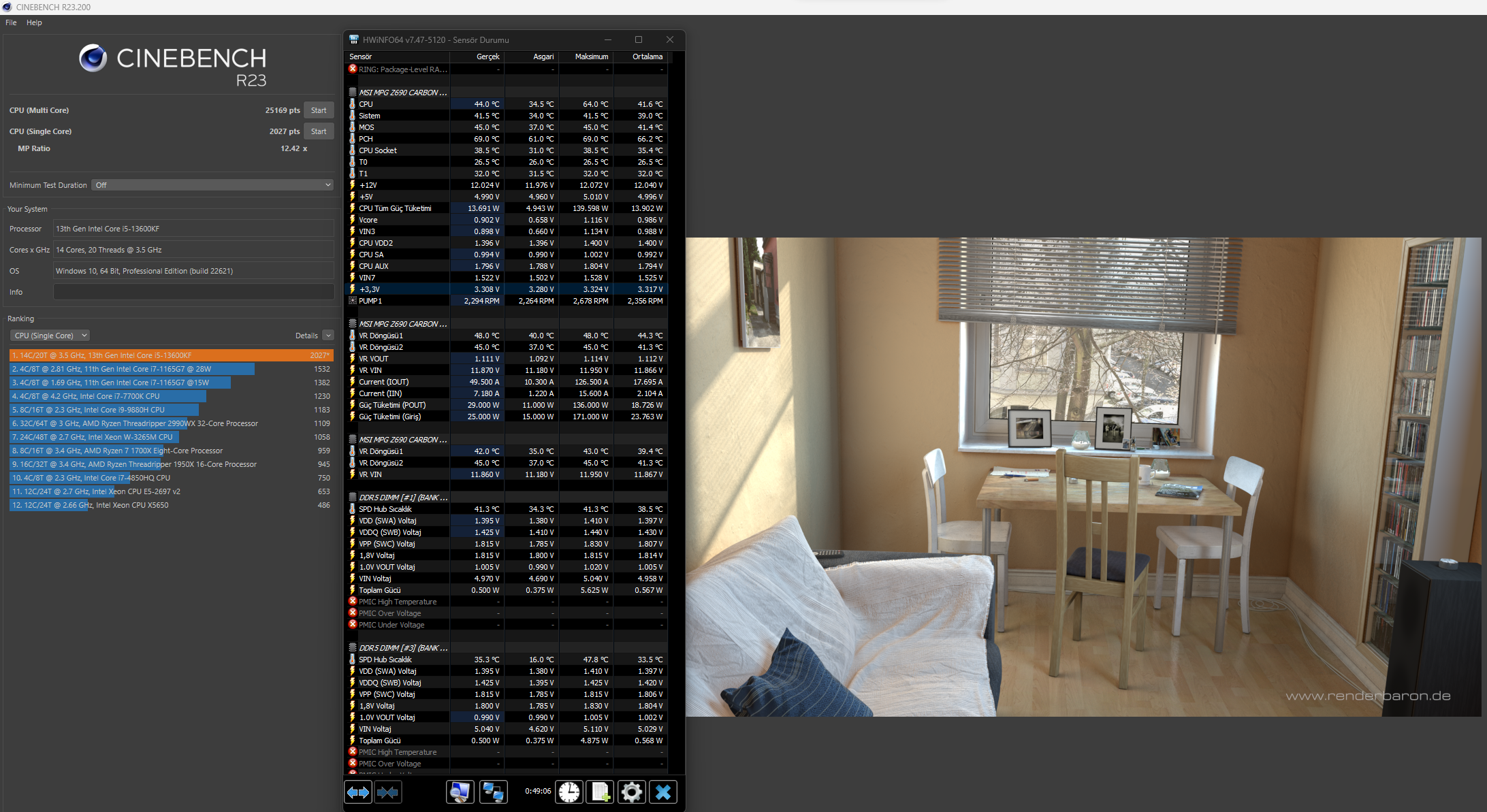This screenshot has height=812, width=1487.
Task: Click the lightning icon of Current (IOUT) row
Action: click(353, 382)
